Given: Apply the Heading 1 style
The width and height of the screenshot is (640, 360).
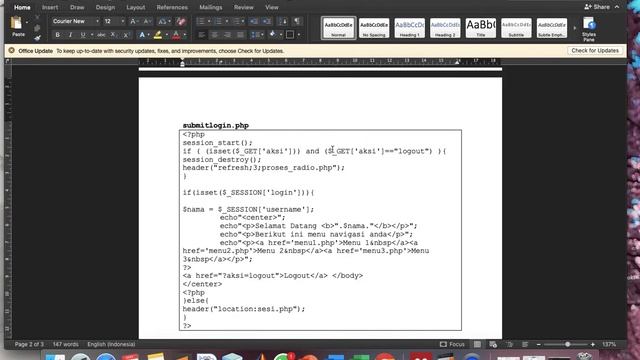Looking at the screenshot, I should point(409,28).
